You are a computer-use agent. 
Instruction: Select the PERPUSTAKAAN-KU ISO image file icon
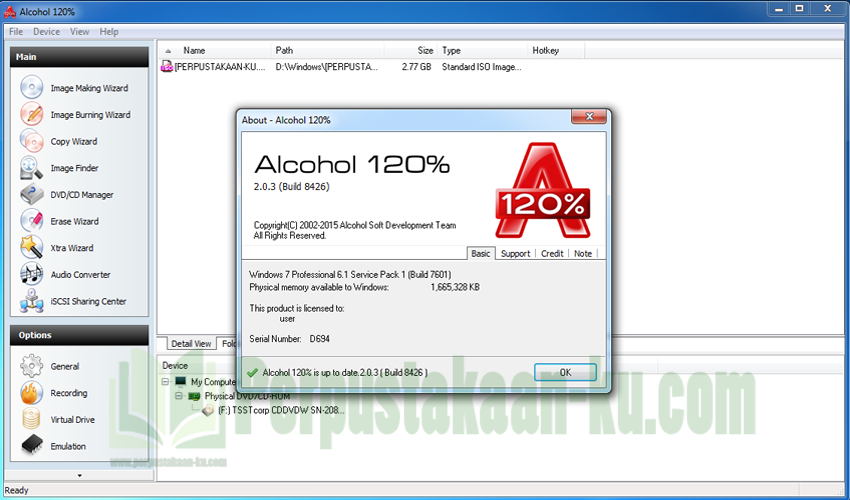[x=167, y=67]
